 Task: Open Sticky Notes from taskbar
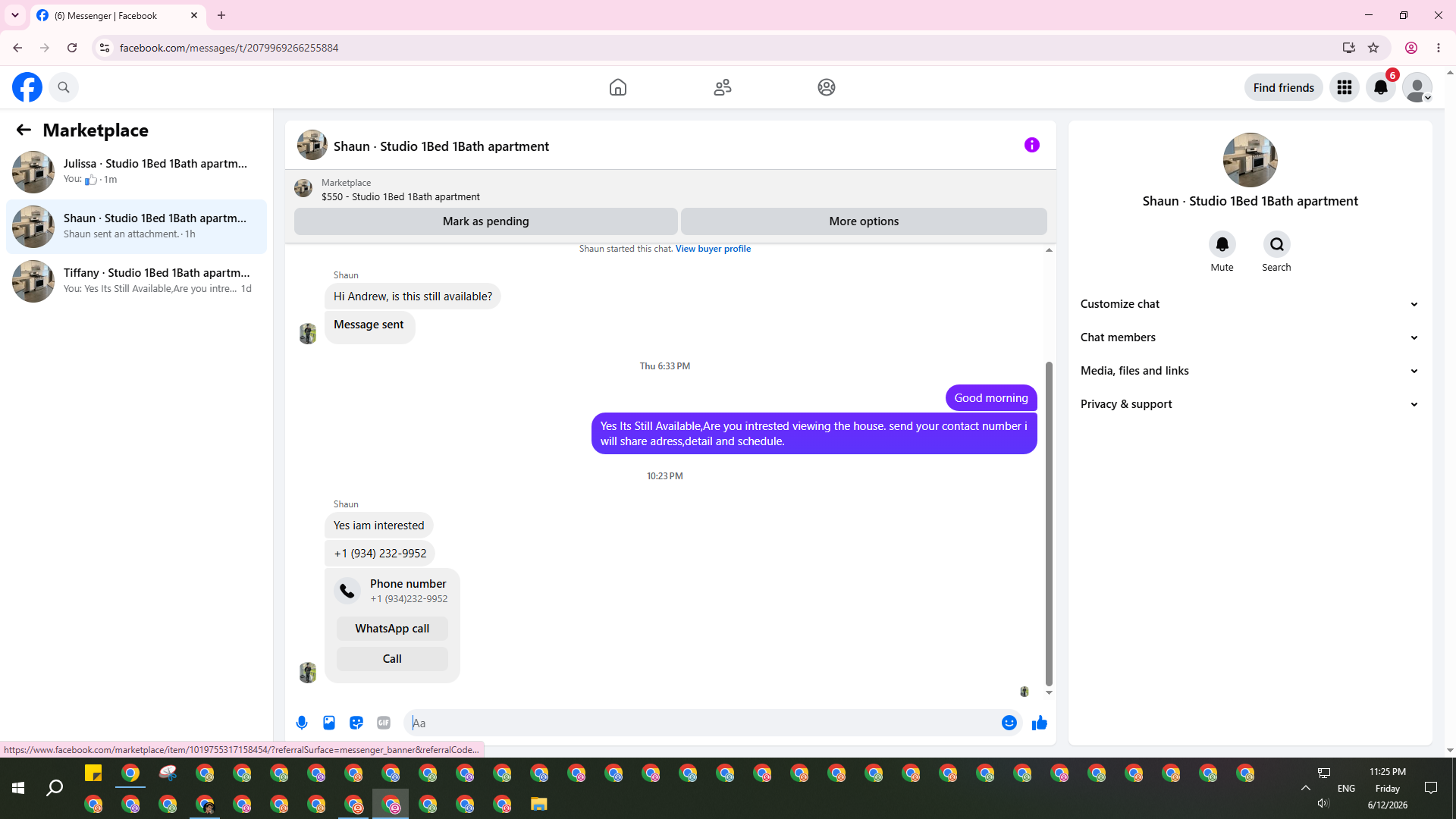[x=93, y=773]
